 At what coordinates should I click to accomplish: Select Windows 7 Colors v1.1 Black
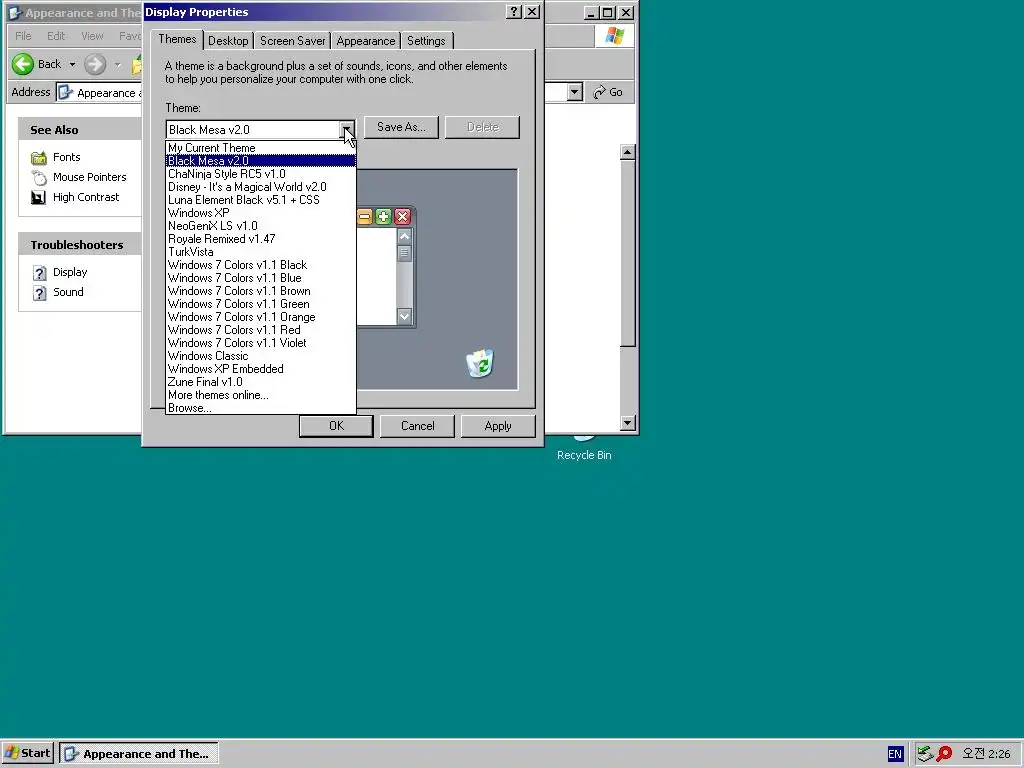tap(261, 265)
